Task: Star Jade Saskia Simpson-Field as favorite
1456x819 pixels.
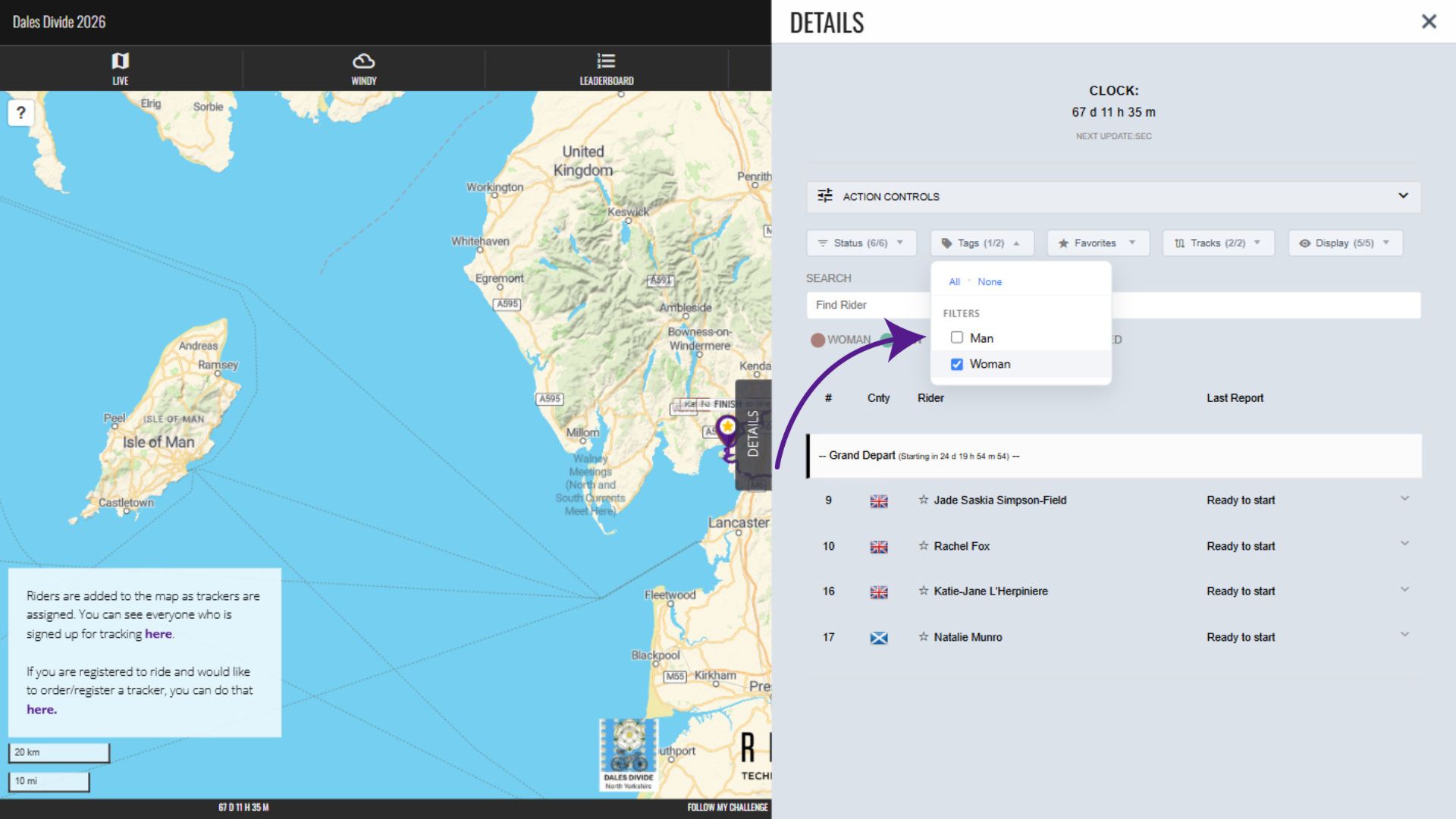Action: click(x=924, y=500)
